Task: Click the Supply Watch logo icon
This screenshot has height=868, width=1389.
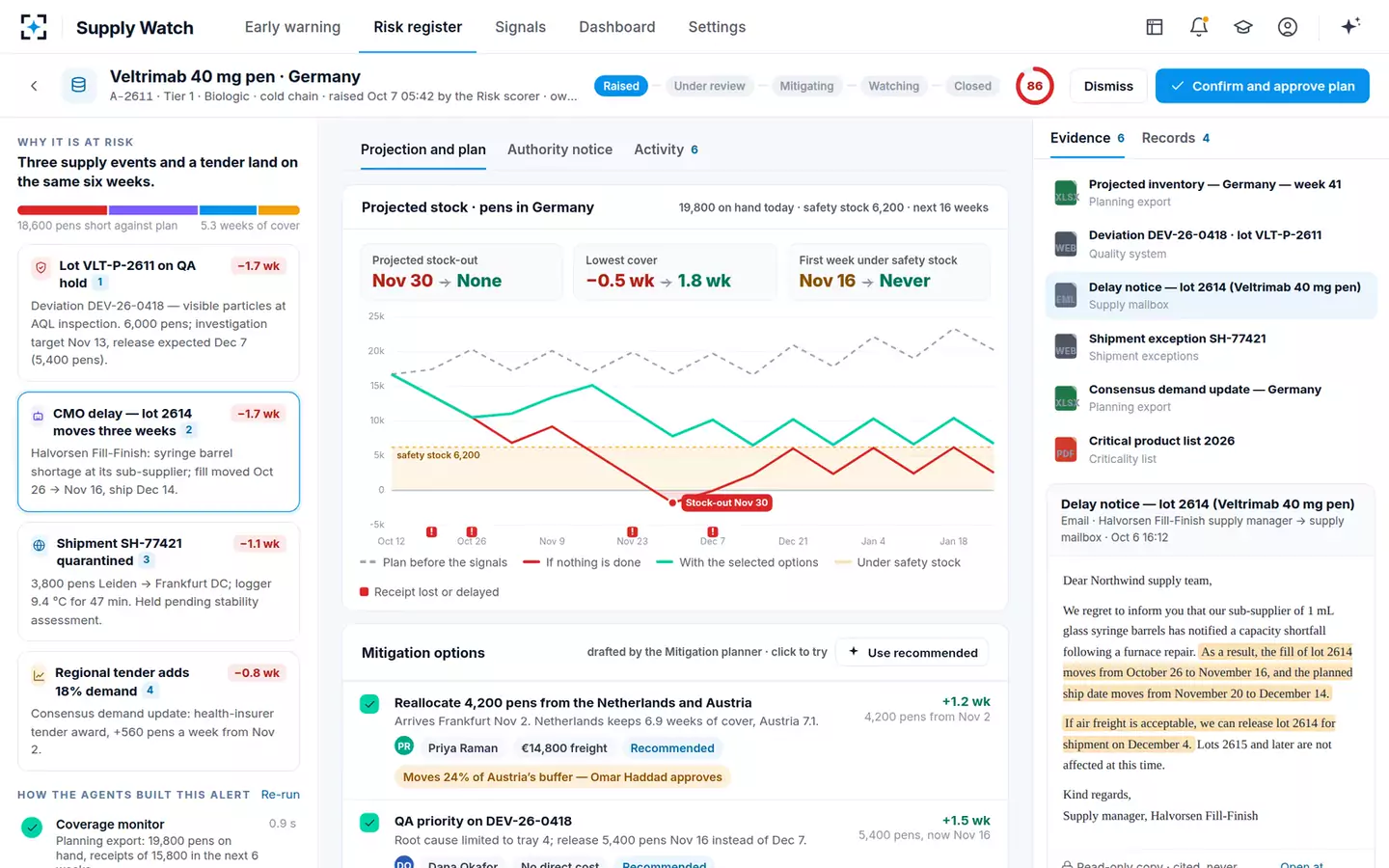Action: [34, 27]
